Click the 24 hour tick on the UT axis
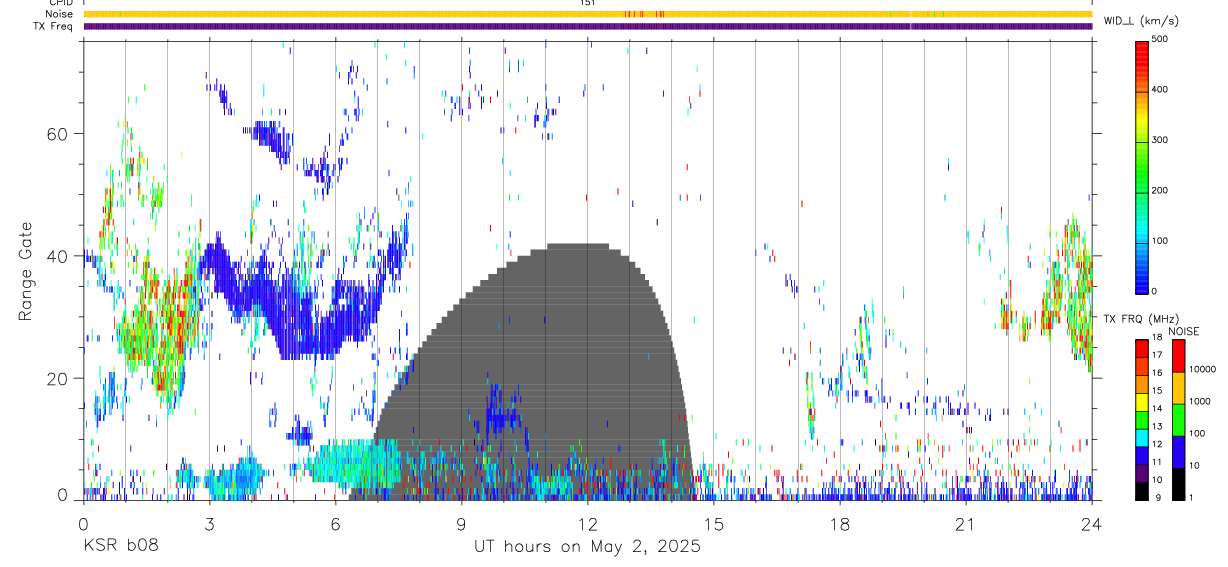This screenshot has width=1228, height=567. [1092, 524]
